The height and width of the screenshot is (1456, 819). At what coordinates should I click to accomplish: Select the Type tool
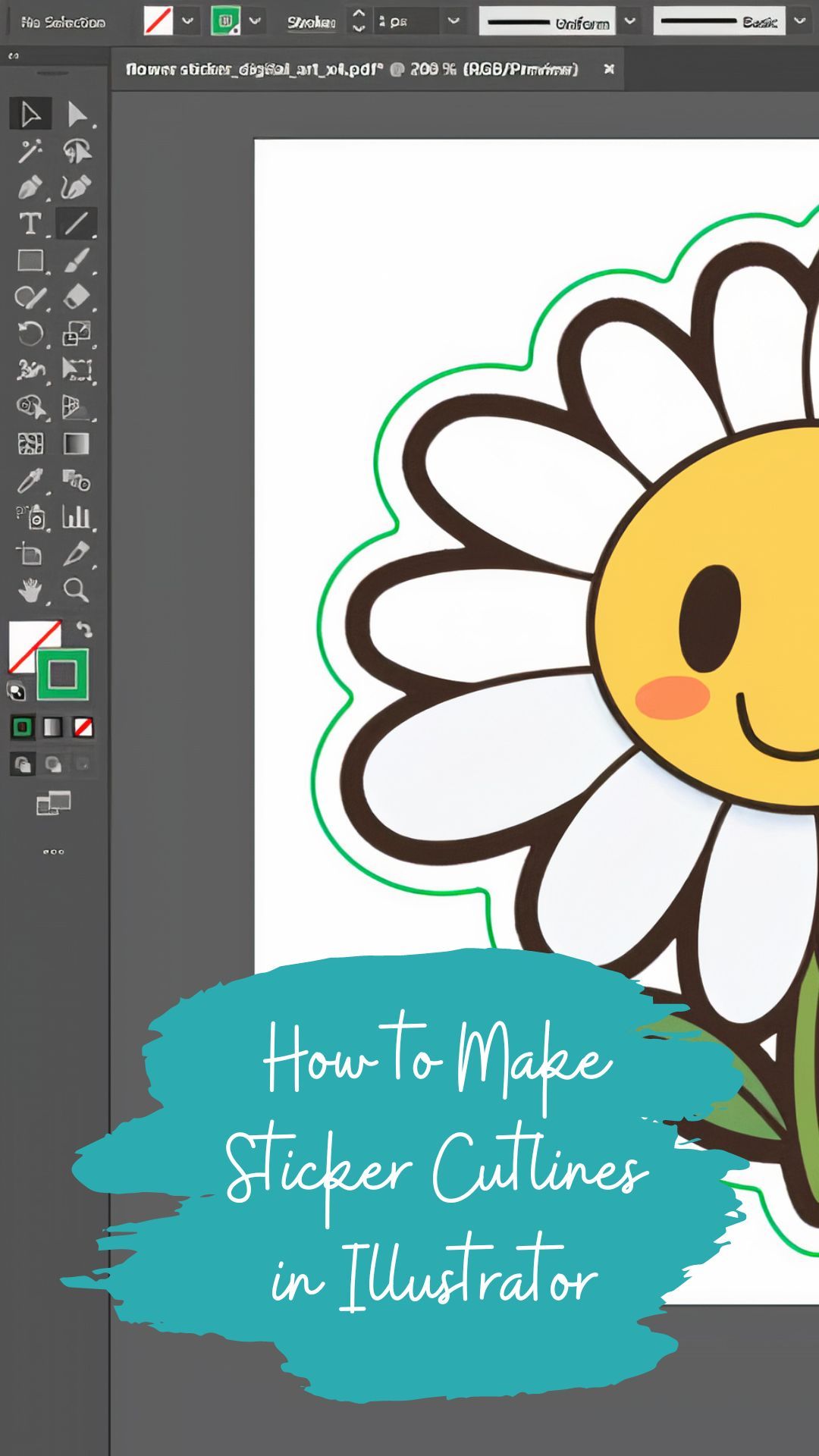30,223
